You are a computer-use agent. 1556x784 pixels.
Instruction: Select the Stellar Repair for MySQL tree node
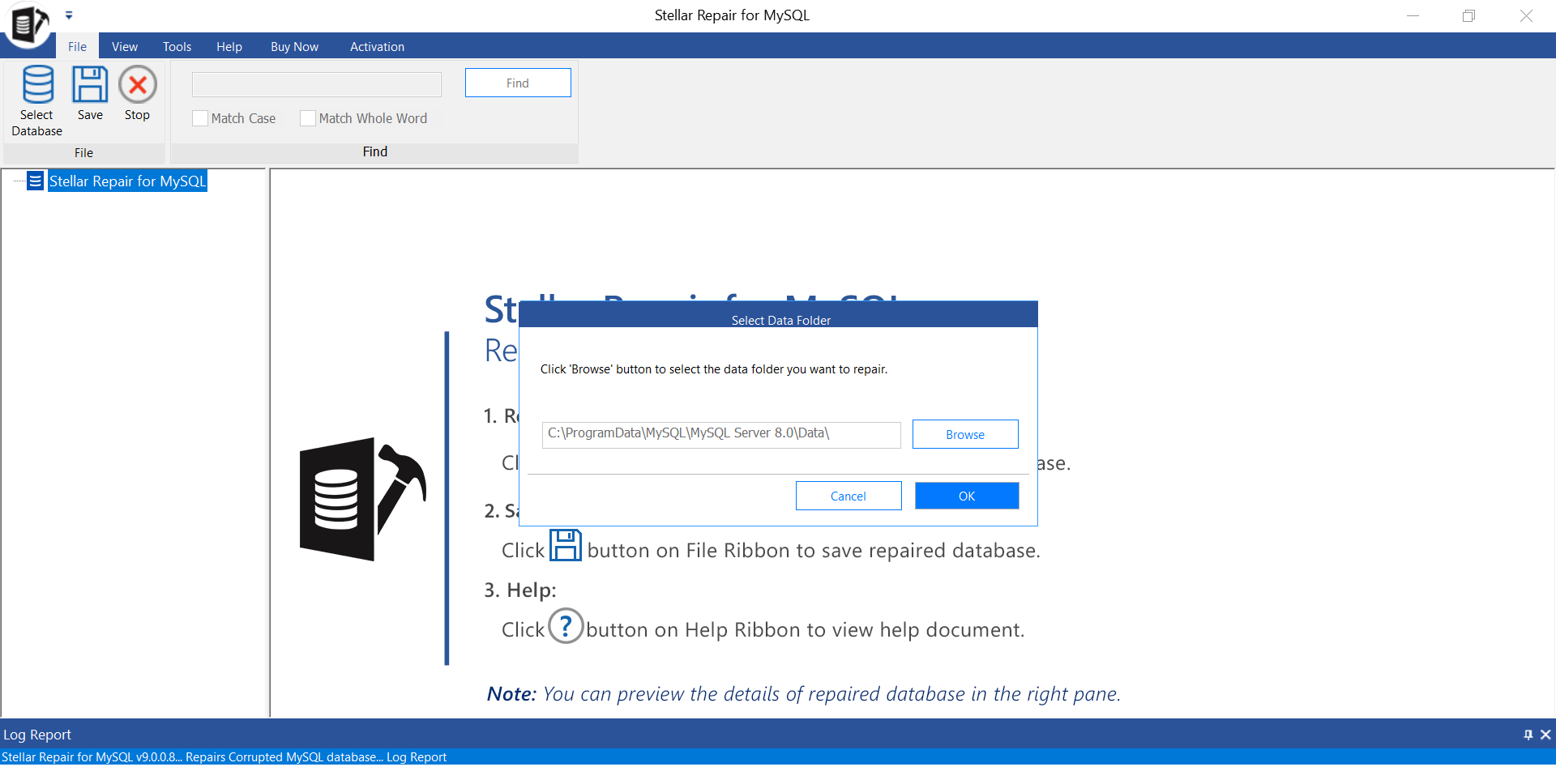pos(127,181)
